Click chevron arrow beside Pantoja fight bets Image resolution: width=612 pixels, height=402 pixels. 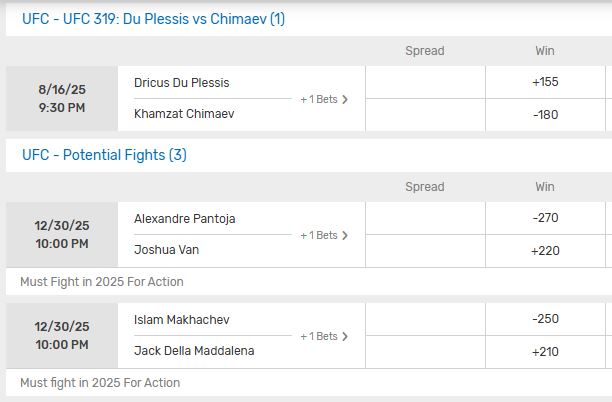tap(345, 235)
